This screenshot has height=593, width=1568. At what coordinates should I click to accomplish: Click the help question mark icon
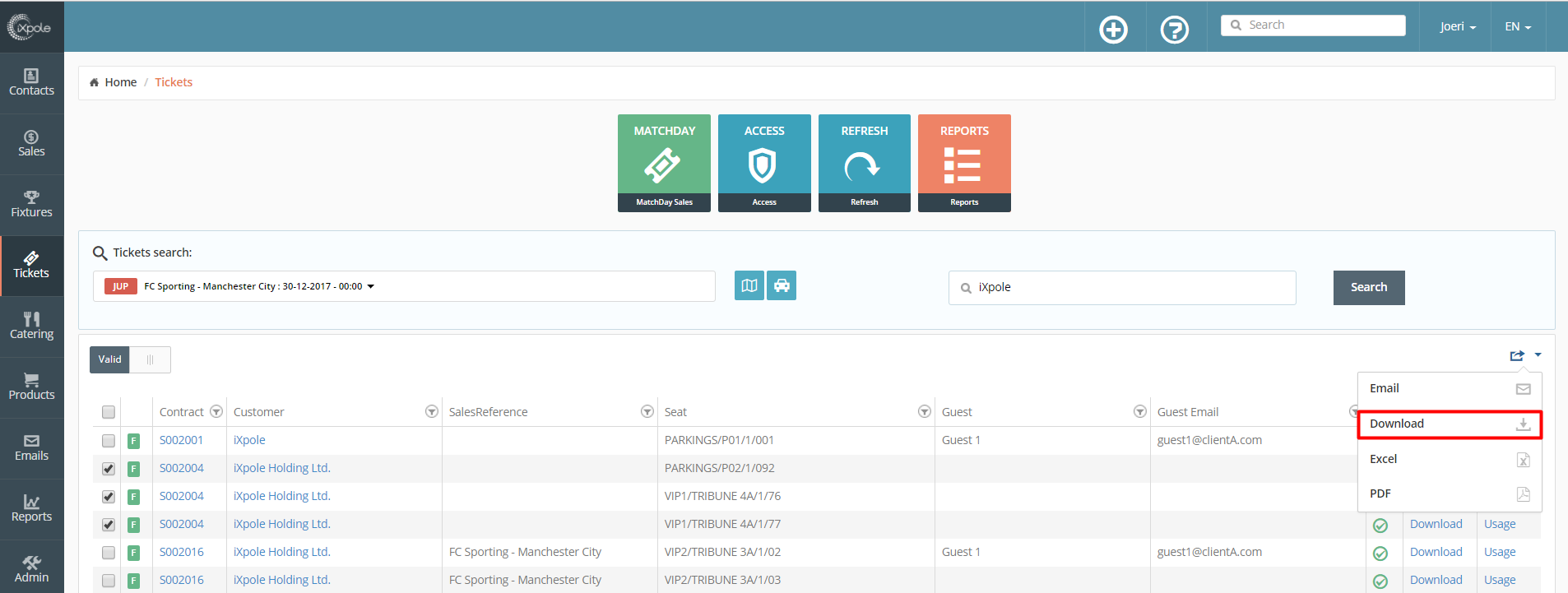1175,30
